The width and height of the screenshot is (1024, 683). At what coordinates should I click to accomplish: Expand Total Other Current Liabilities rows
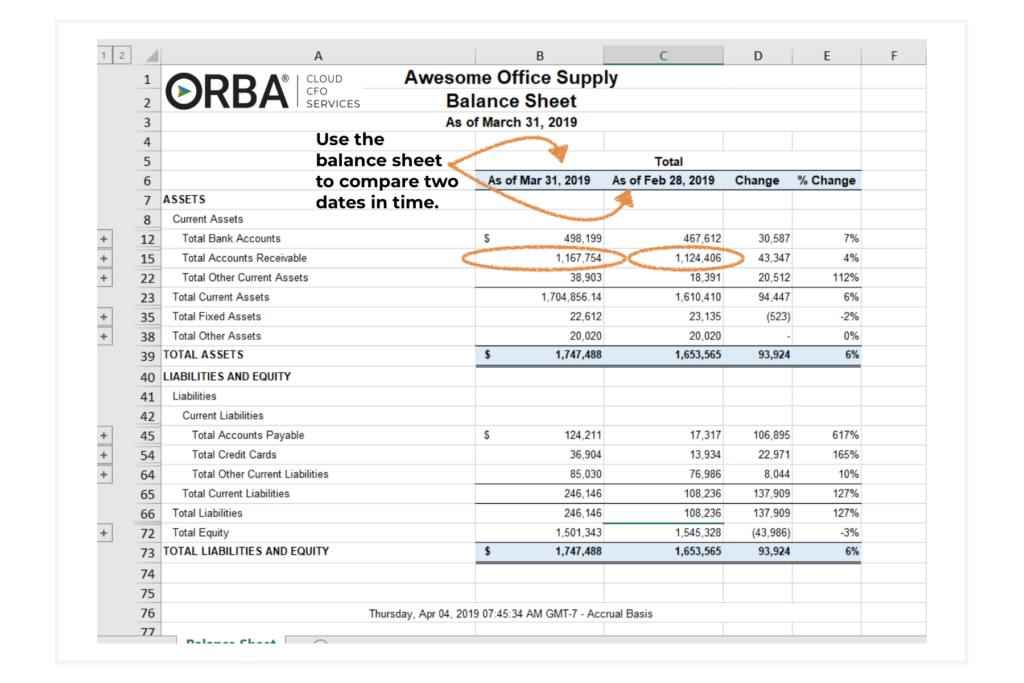tap(105, 474)
